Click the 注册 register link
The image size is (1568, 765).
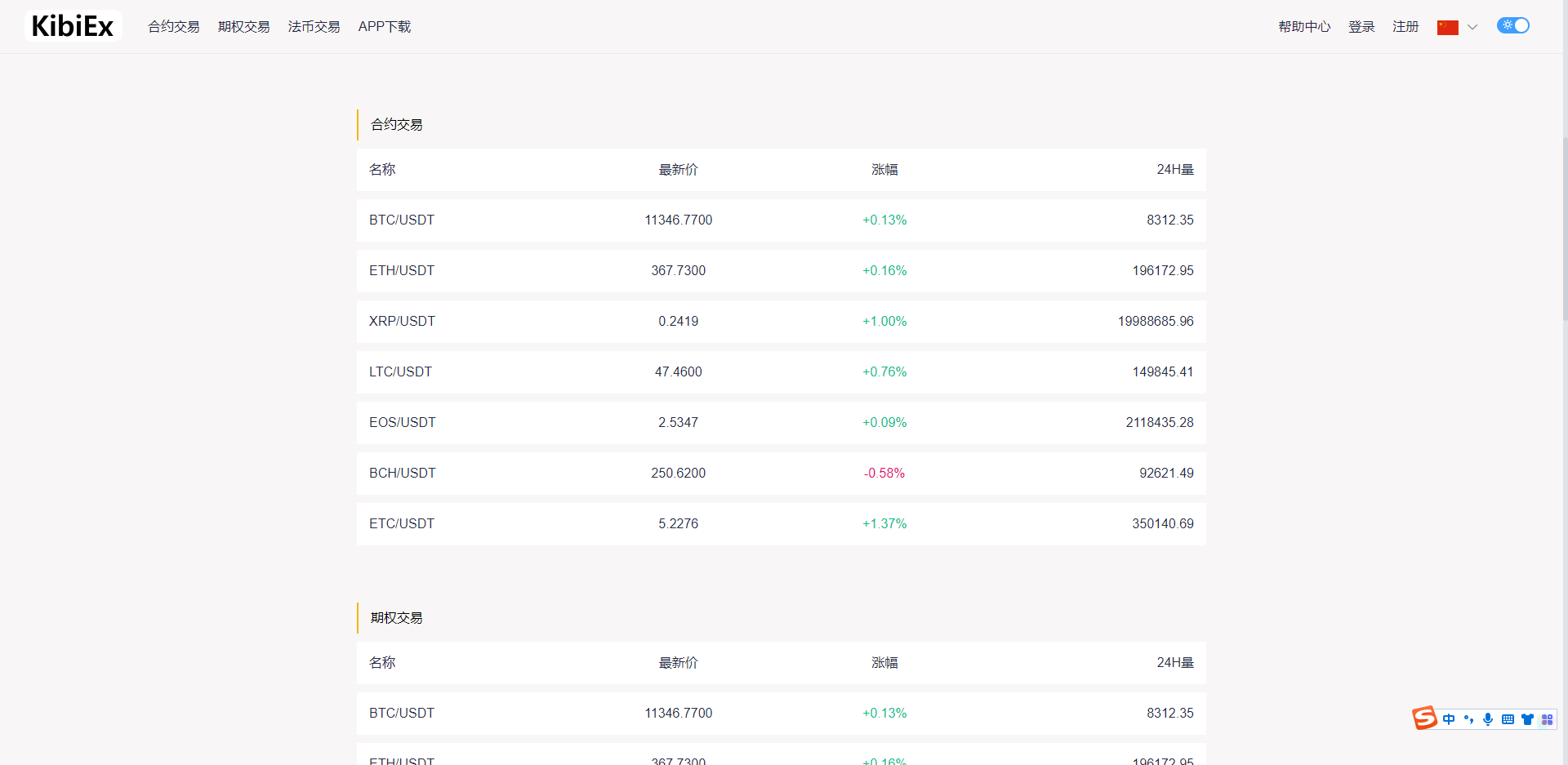pos(1405,26)
